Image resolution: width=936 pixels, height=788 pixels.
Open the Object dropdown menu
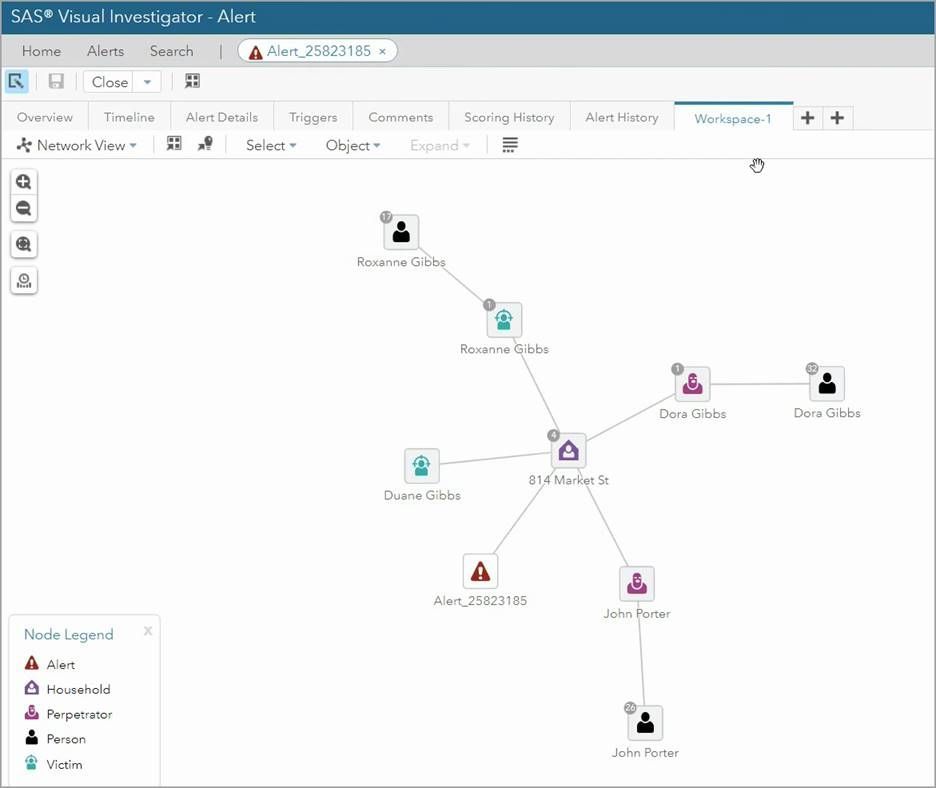353,145
